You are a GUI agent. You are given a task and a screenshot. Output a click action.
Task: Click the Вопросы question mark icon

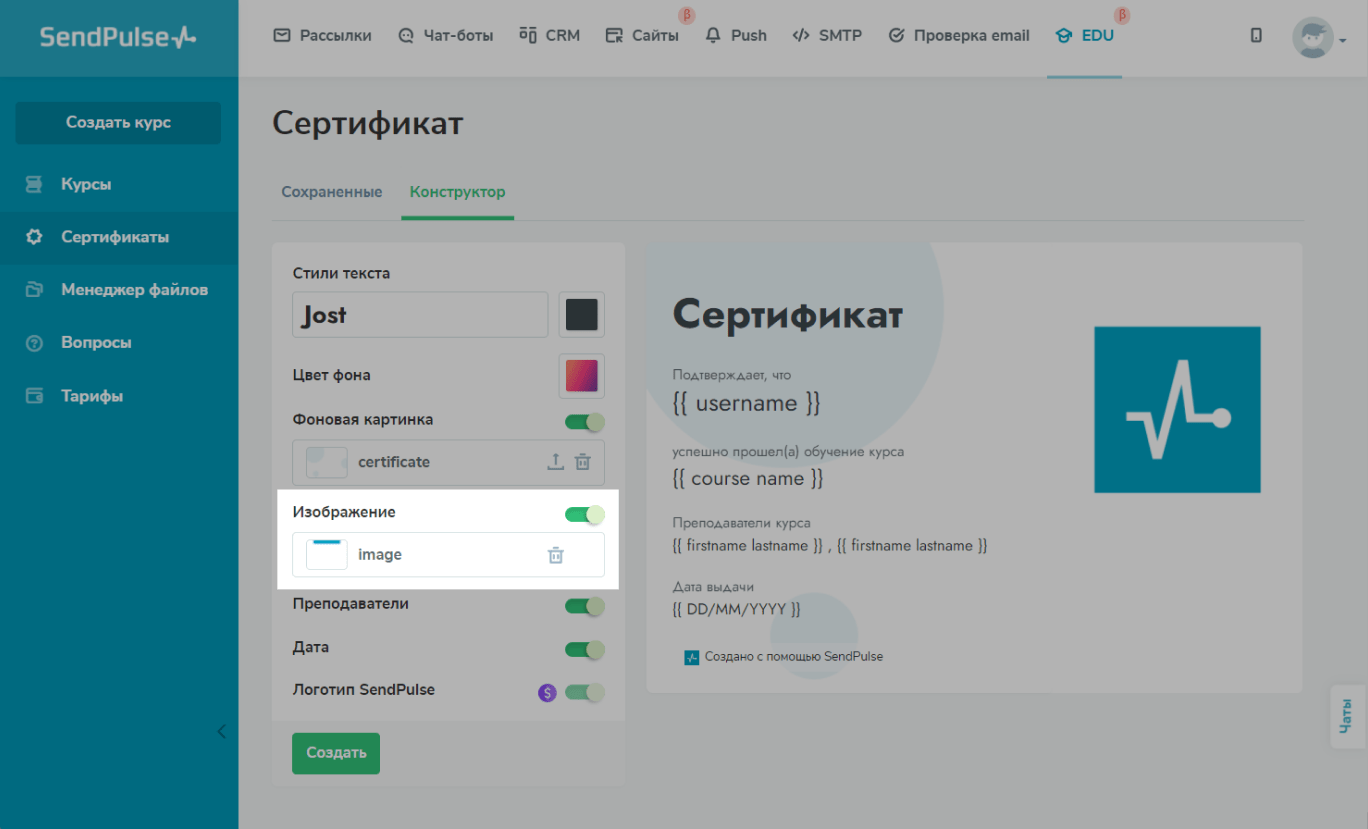34,343
